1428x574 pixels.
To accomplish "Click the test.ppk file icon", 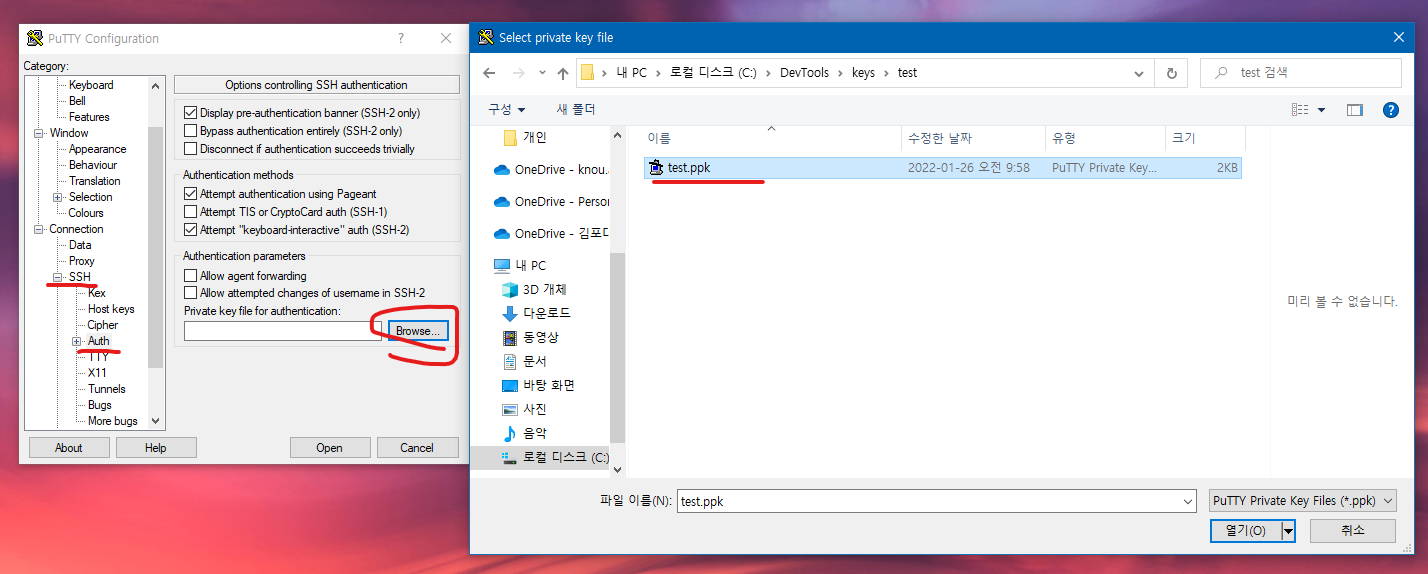I will click(x=656, y=168).
